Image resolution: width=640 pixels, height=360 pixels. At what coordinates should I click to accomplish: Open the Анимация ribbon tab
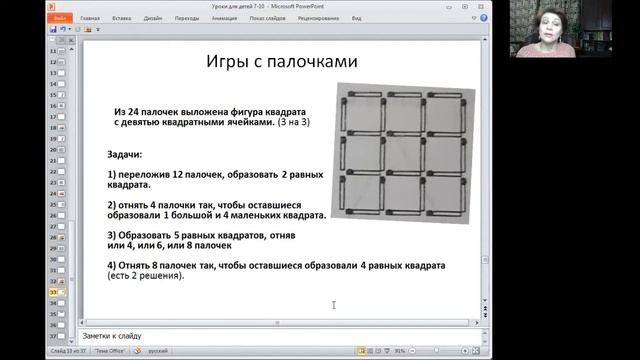(224, 18)
